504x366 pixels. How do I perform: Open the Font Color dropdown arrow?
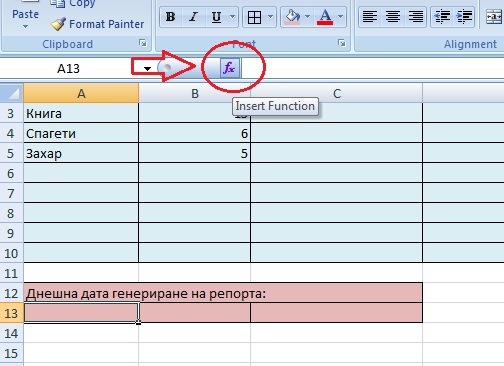pyautogui.click(x=340, y=17)
